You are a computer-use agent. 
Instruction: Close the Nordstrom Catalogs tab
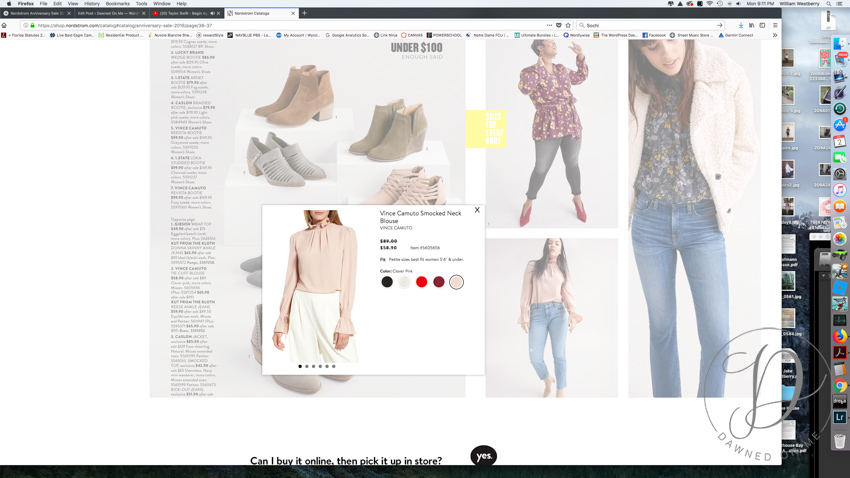[x=293, y=13]
